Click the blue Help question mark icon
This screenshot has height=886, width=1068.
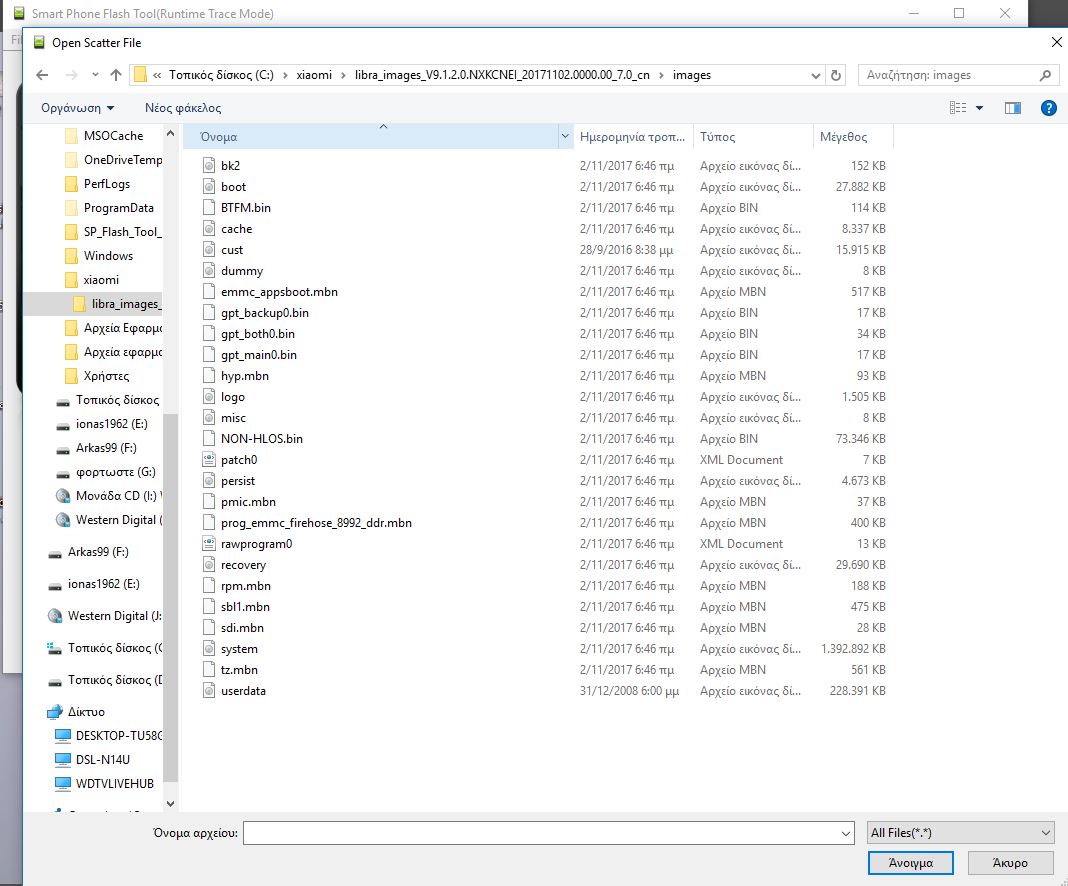coord(1048,108)
